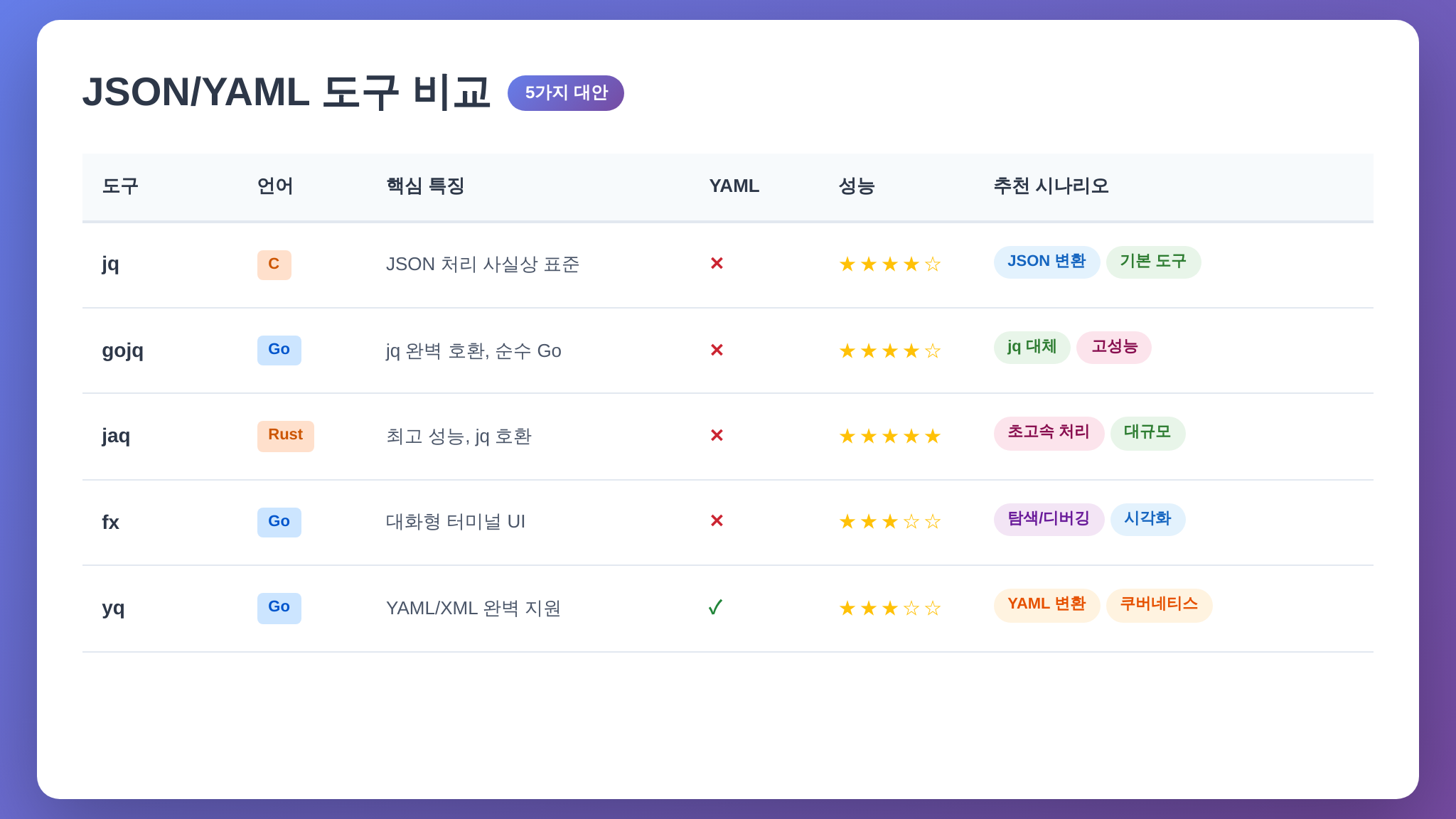Click the tool name 'yq'
The width and height of the screenshot is (1456, 819).
click(113, 609)
